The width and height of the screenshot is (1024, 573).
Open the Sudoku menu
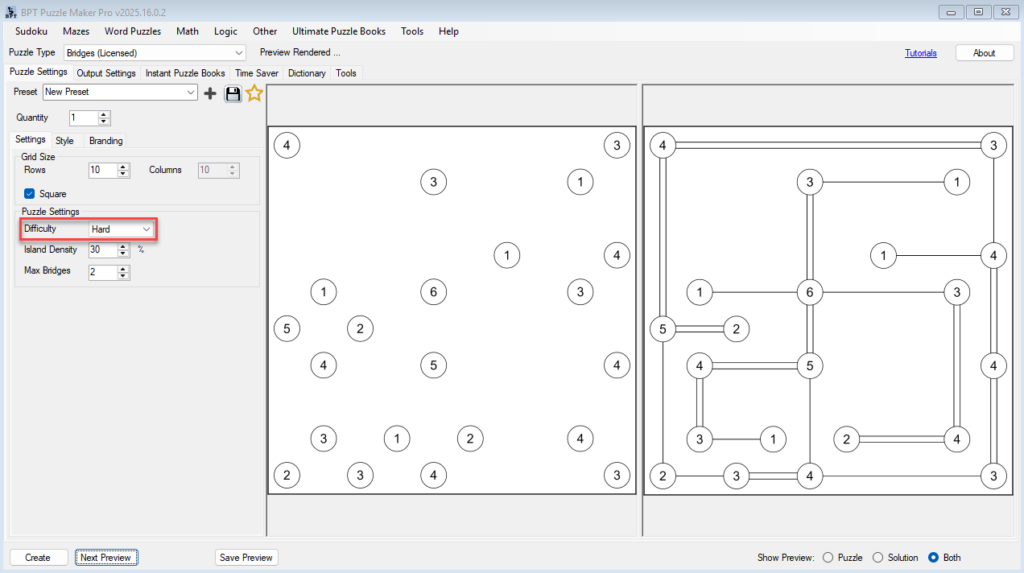pos(31,31)
